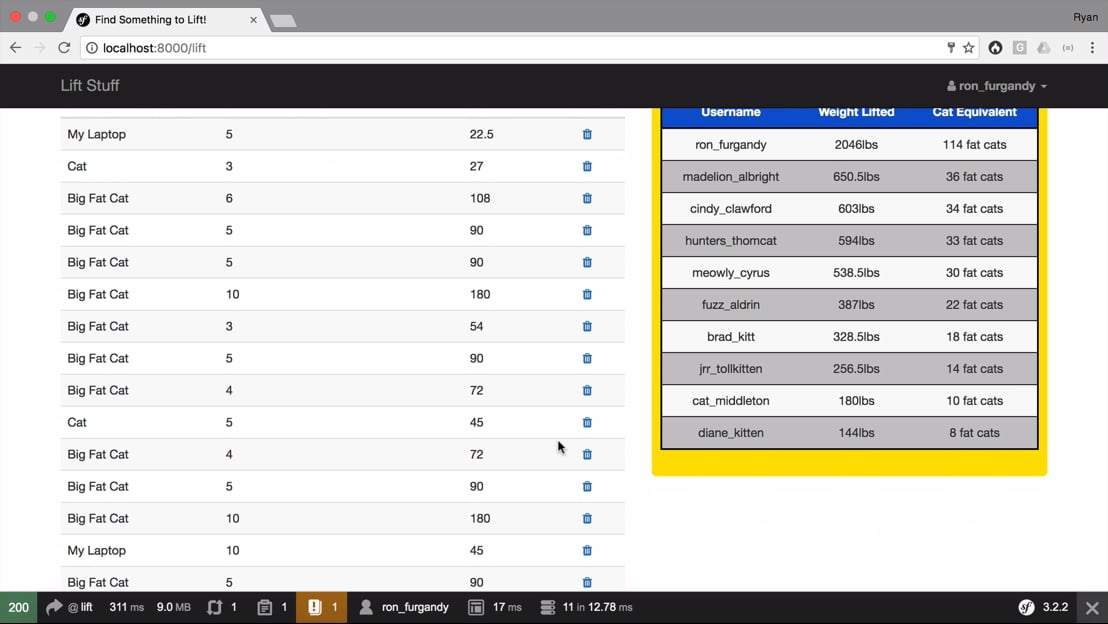This screenshot has width=1108, height=624.
Task: Remove the Big Fat Cat 108 entry
Action: [x=587, y=199]
